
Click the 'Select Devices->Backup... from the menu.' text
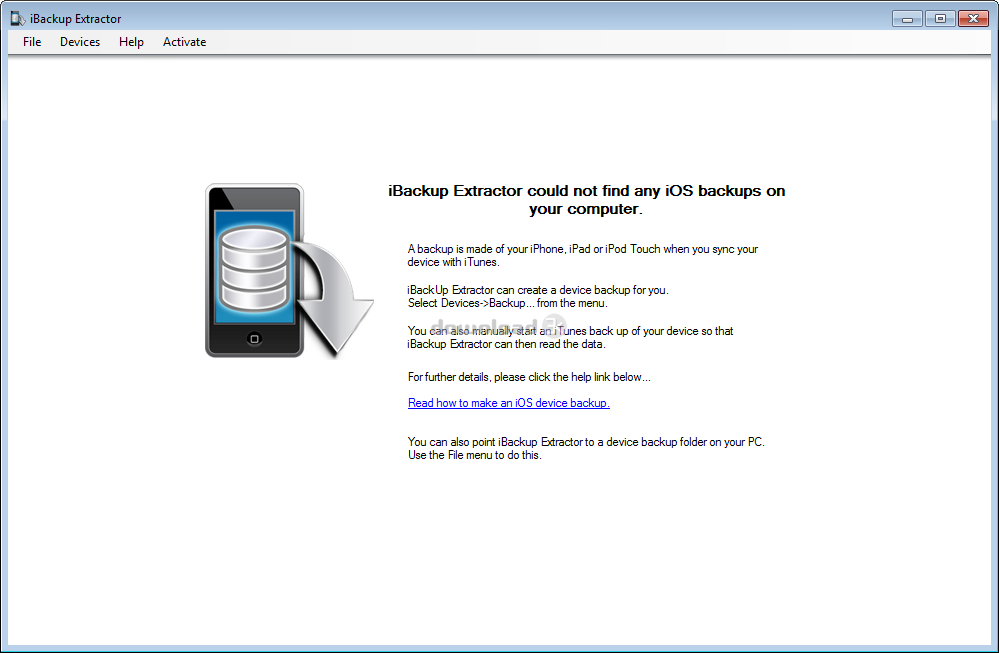[508, 303]
